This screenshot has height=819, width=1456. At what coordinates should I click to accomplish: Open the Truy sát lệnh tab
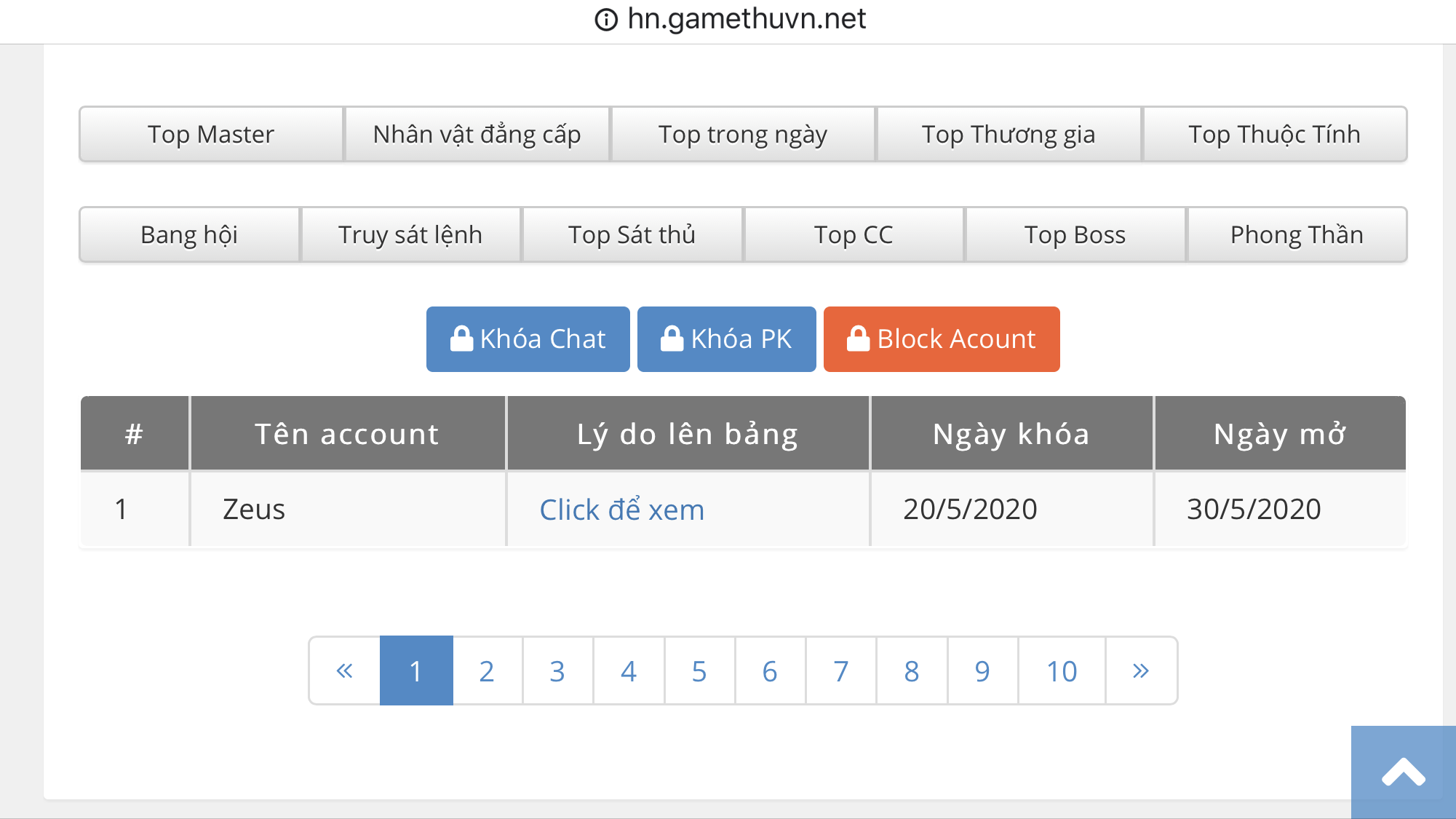click(410, 234)
